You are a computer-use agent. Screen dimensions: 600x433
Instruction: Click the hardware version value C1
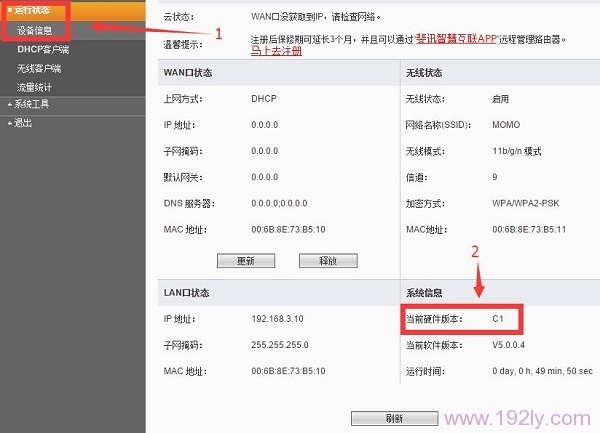pyautogui.click(x=498, y=318)
